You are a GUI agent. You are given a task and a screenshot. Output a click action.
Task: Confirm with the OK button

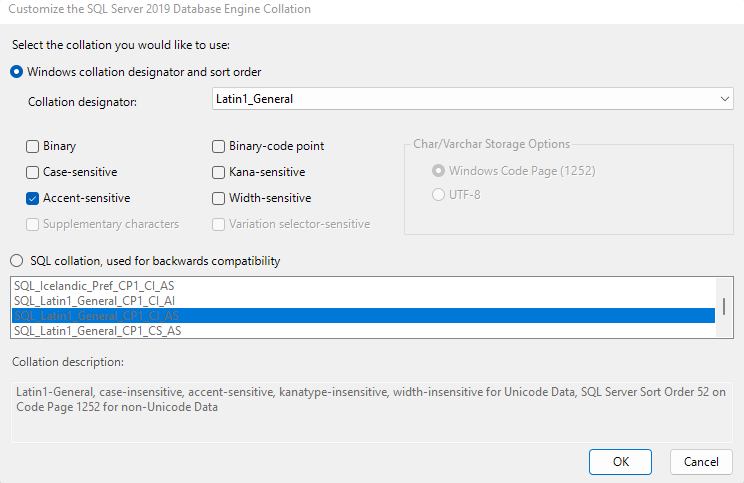point(620,462)
